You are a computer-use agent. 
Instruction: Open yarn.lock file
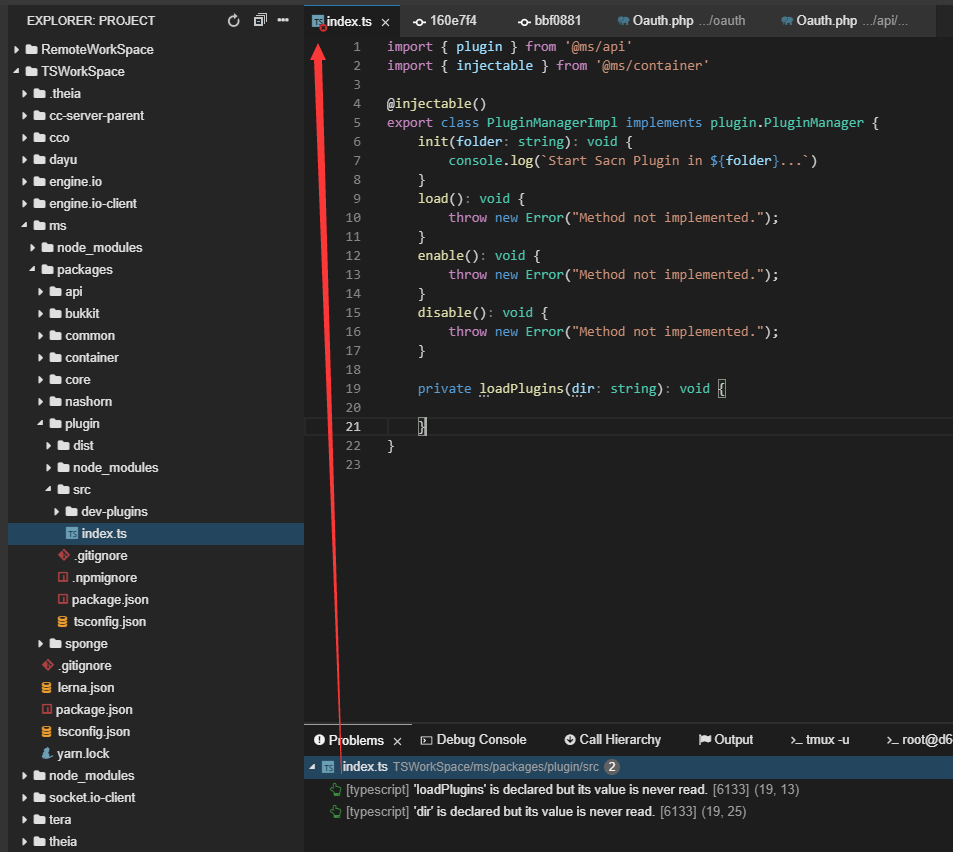coord(156,754)
